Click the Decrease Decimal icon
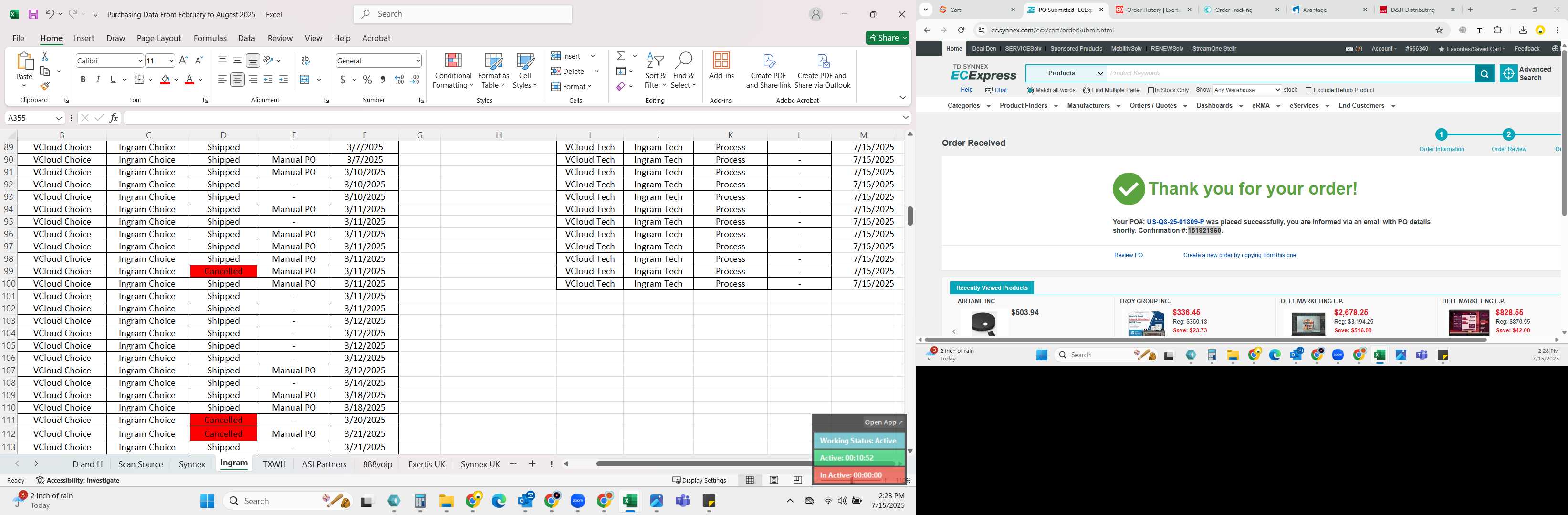1568x515 pixels. pos(415,80)
